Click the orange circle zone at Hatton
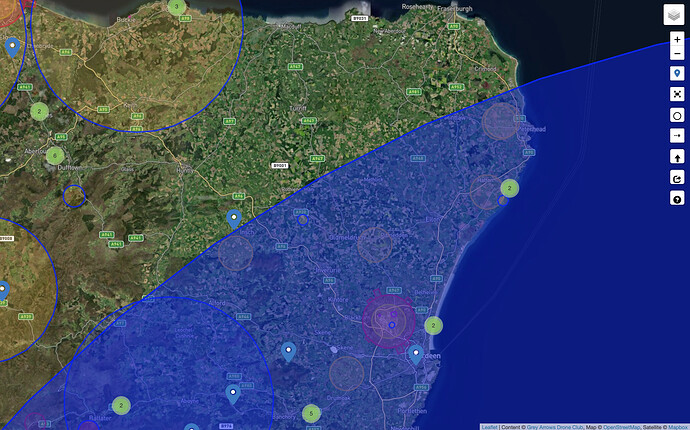Image resolution: width=690 pixels, height=430 pixels. pos(487,192)
